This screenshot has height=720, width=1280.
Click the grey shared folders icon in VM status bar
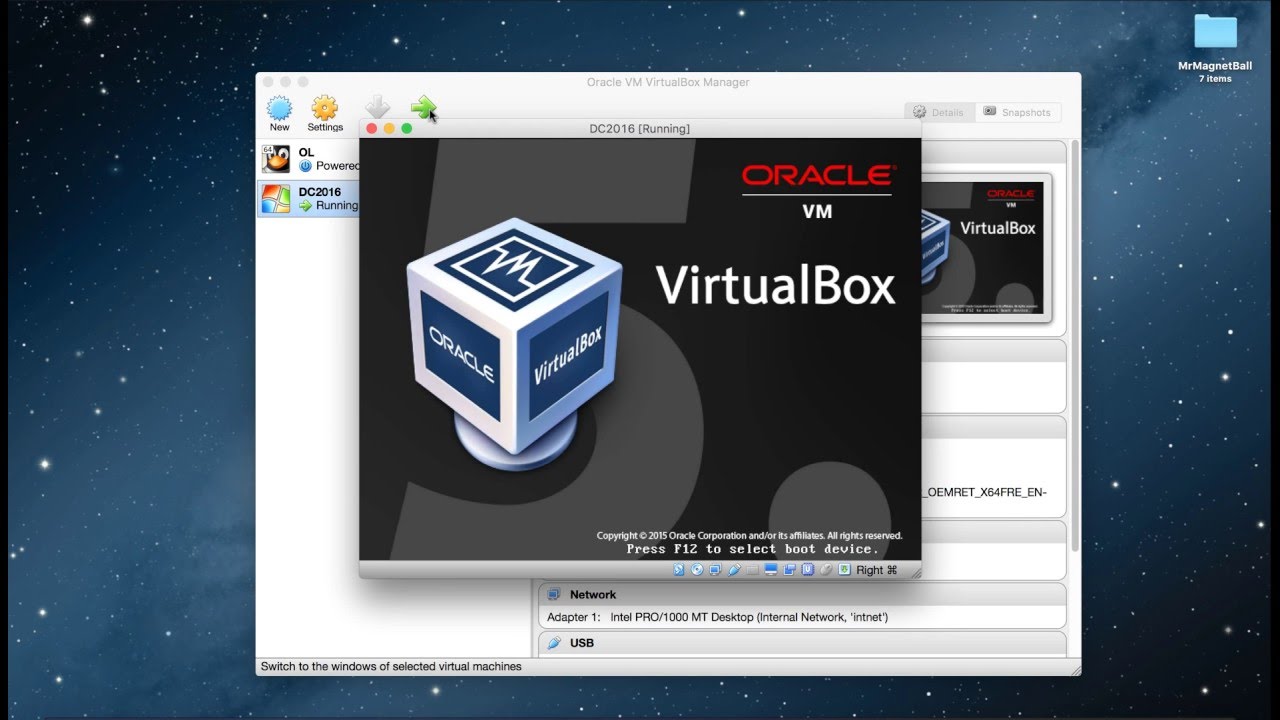tap(753, 570)
